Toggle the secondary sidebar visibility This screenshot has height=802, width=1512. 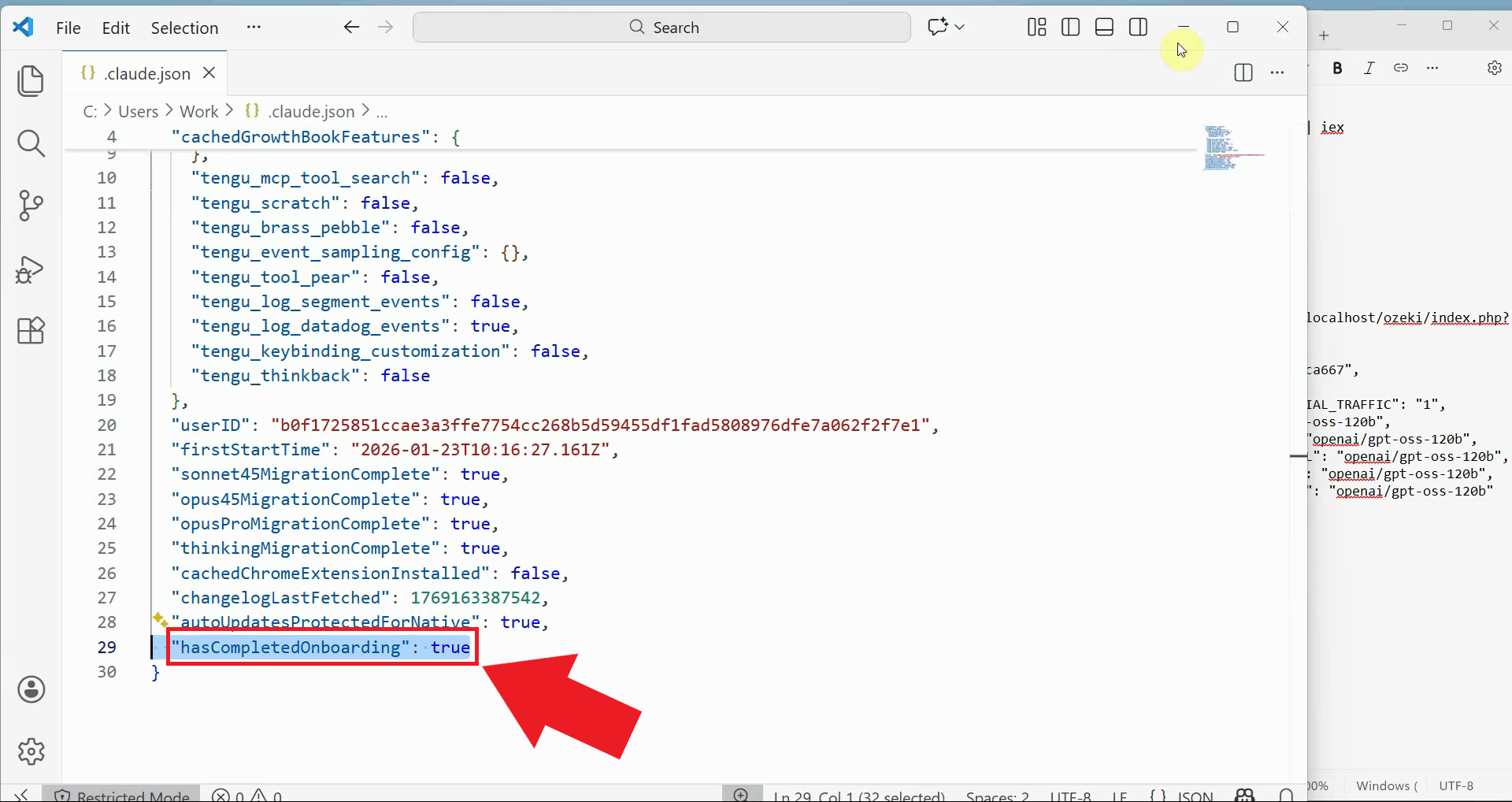coord(1138,26)
